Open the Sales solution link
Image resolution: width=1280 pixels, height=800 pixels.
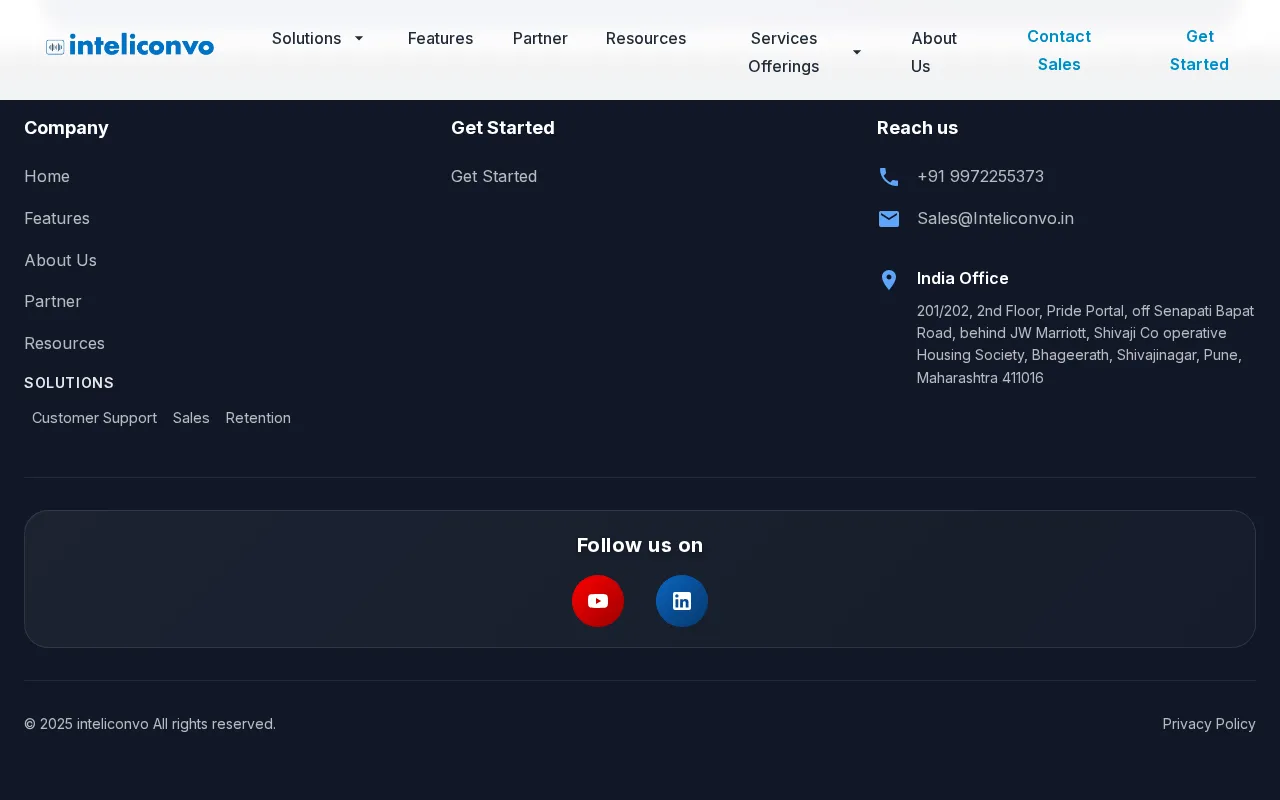click(191, 418)
